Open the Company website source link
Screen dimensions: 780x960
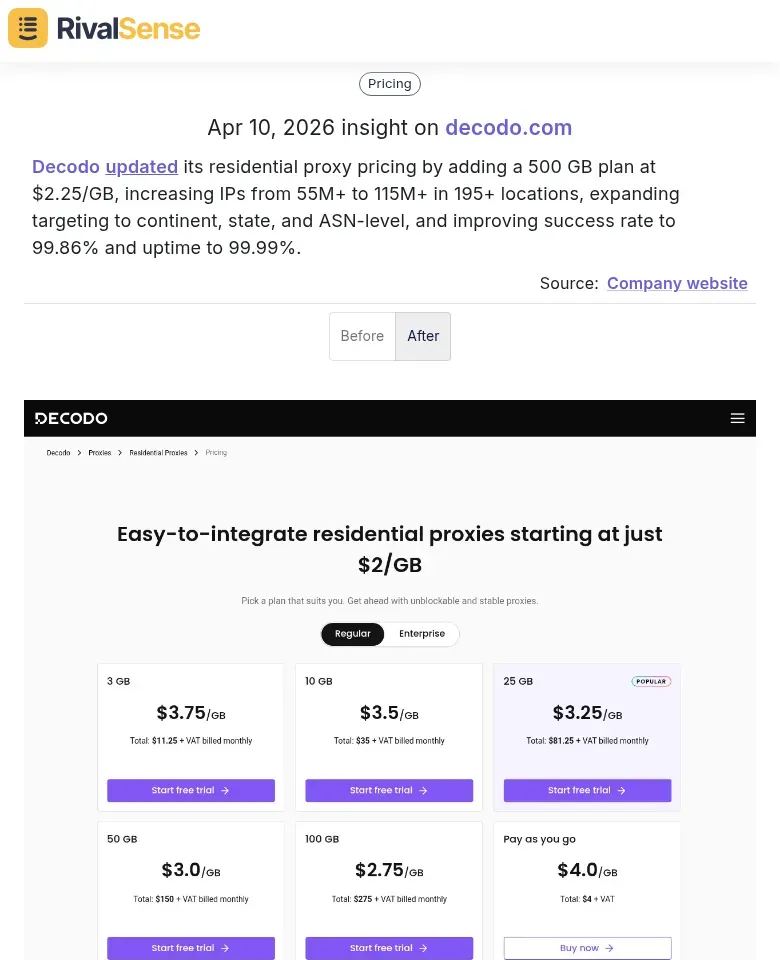pos(677,283)
